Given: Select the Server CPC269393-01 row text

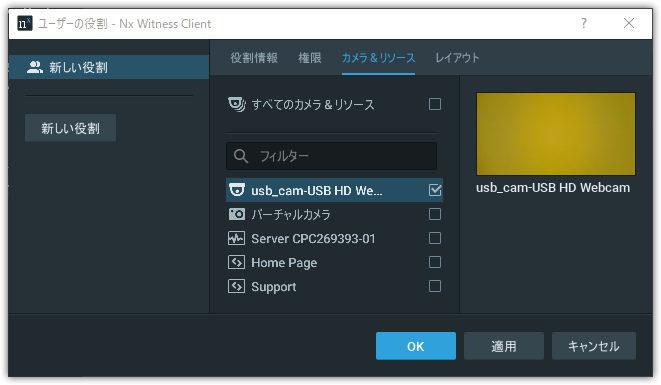Looking at the screenshot, I should coord(313,239).
